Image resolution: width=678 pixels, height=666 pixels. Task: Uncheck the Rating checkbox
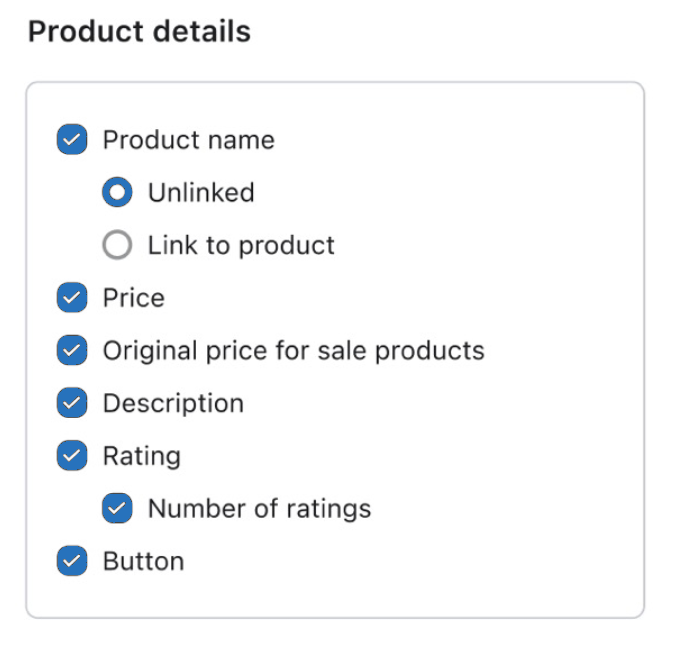(71, 457)
